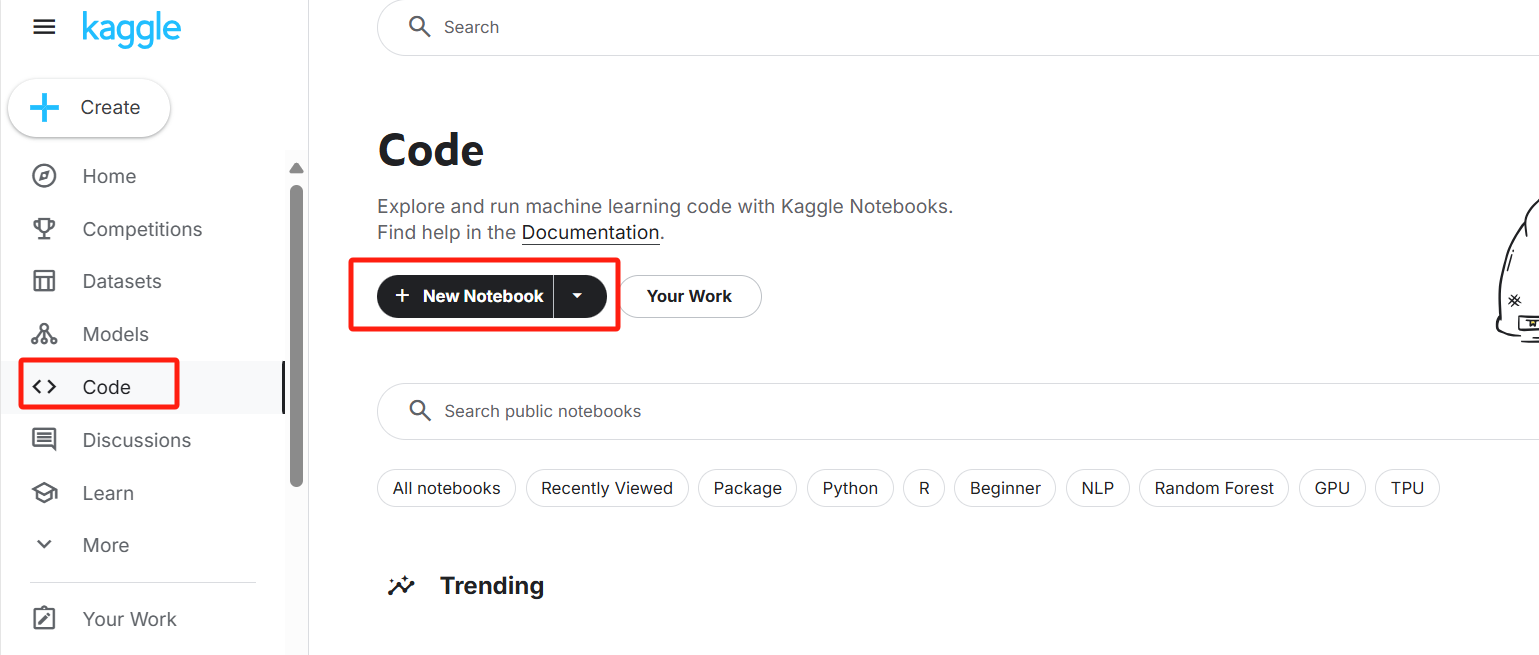
Task: Select the Competitions trophy icon
Action: tap(44, 228)
